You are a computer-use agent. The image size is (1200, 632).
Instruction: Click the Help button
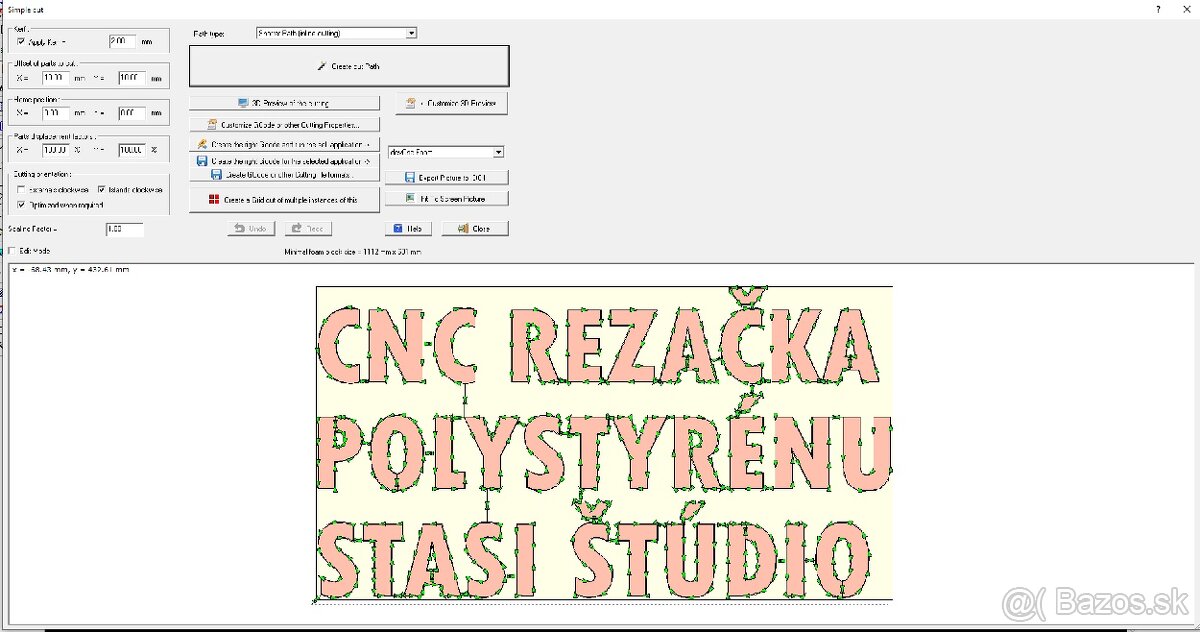click(x=408, y=228)
